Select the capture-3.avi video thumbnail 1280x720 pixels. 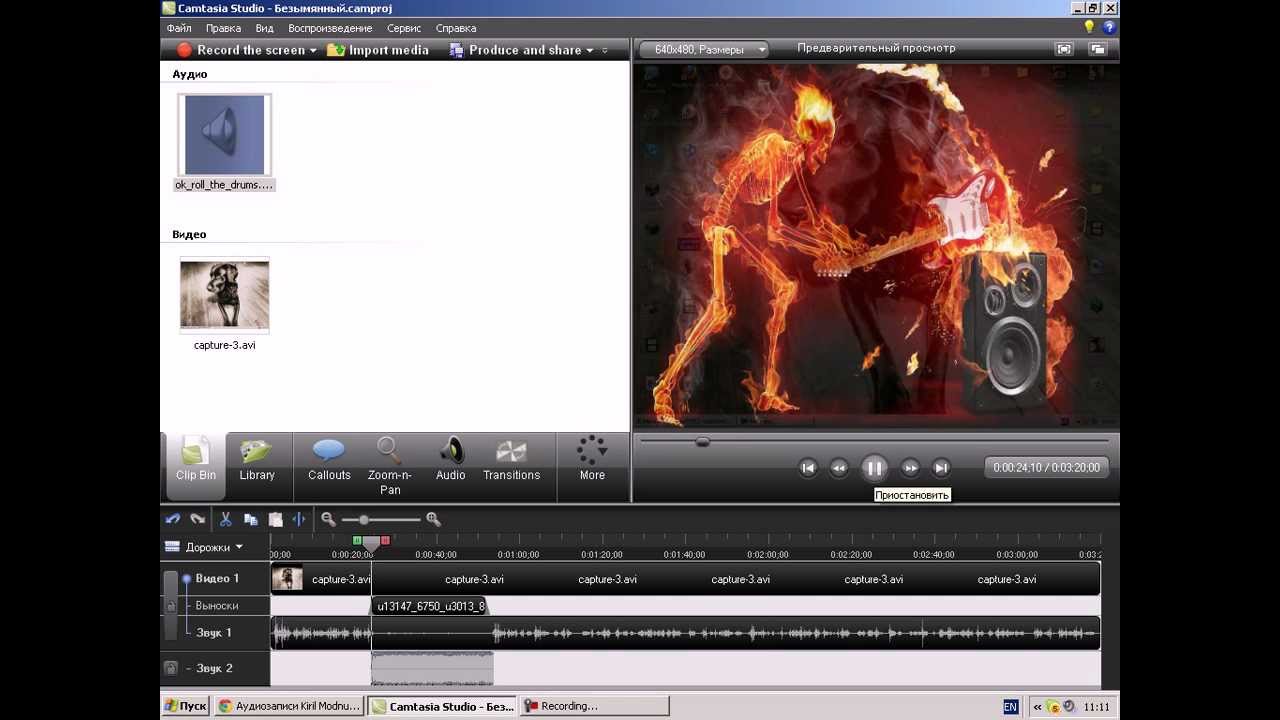(224, 294)
